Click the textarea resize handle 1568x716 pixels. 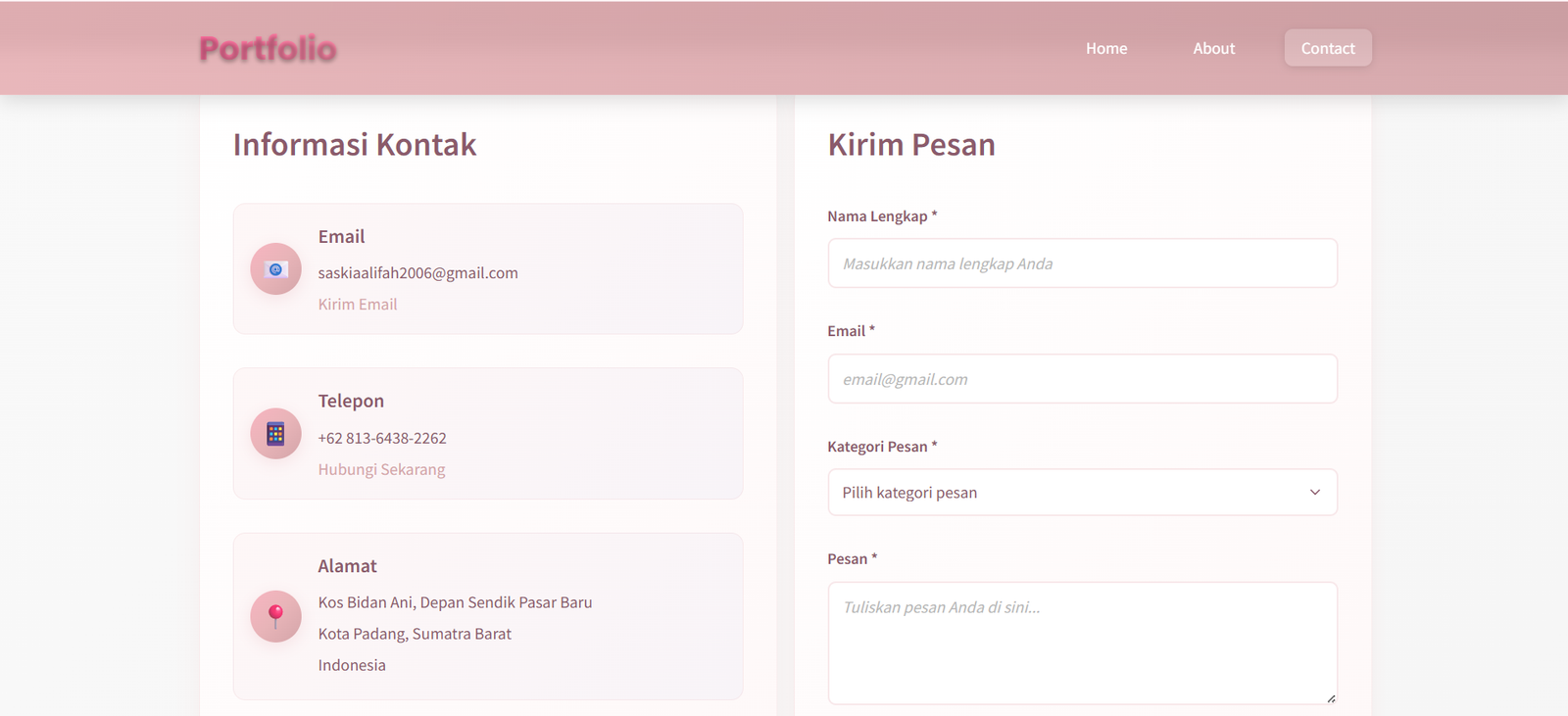[x=1330, y=698]
